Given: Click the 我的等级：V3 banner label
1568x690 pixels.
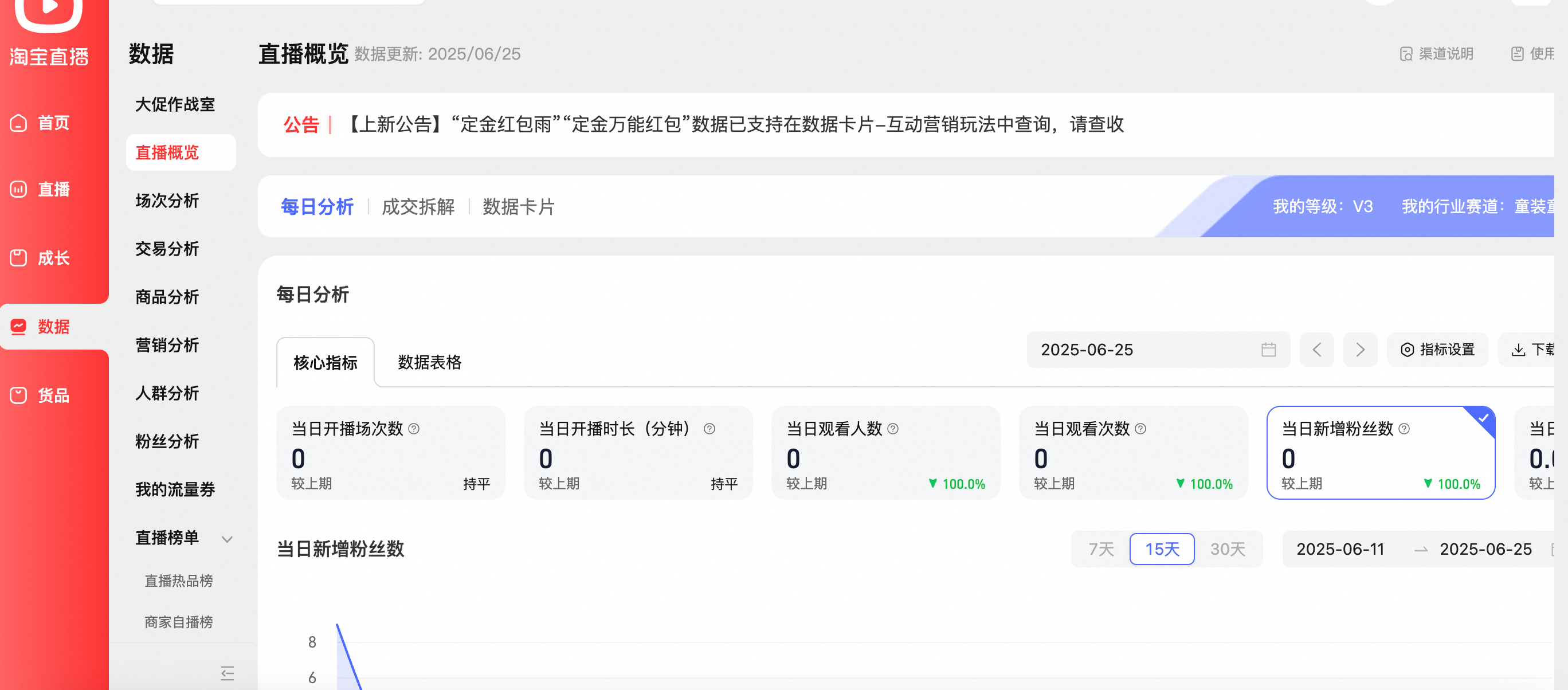Looking at the screenshot, I should click(x=1323, y=207).
